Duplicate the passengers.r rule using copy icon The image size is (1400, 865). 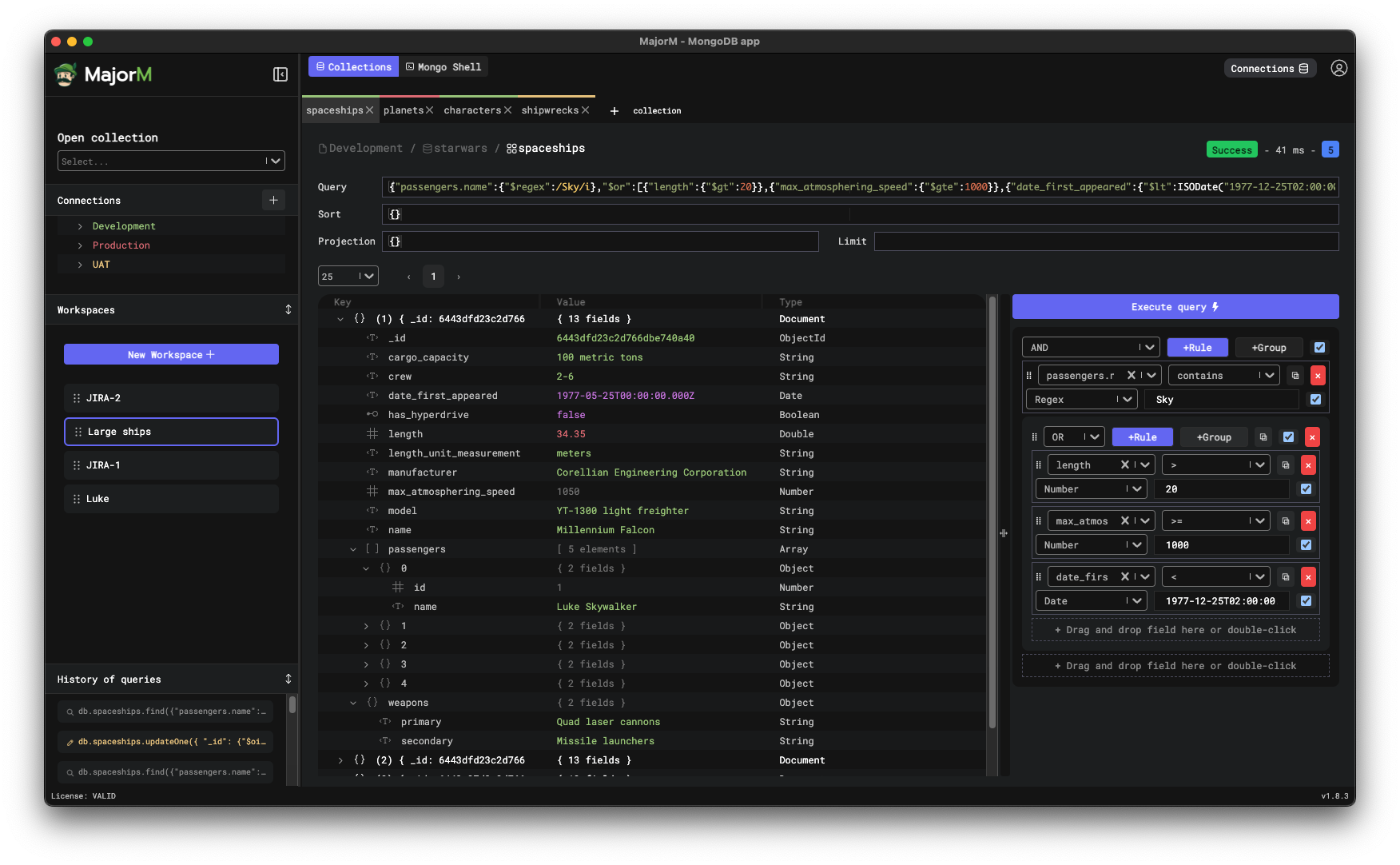click(1295, 375)
